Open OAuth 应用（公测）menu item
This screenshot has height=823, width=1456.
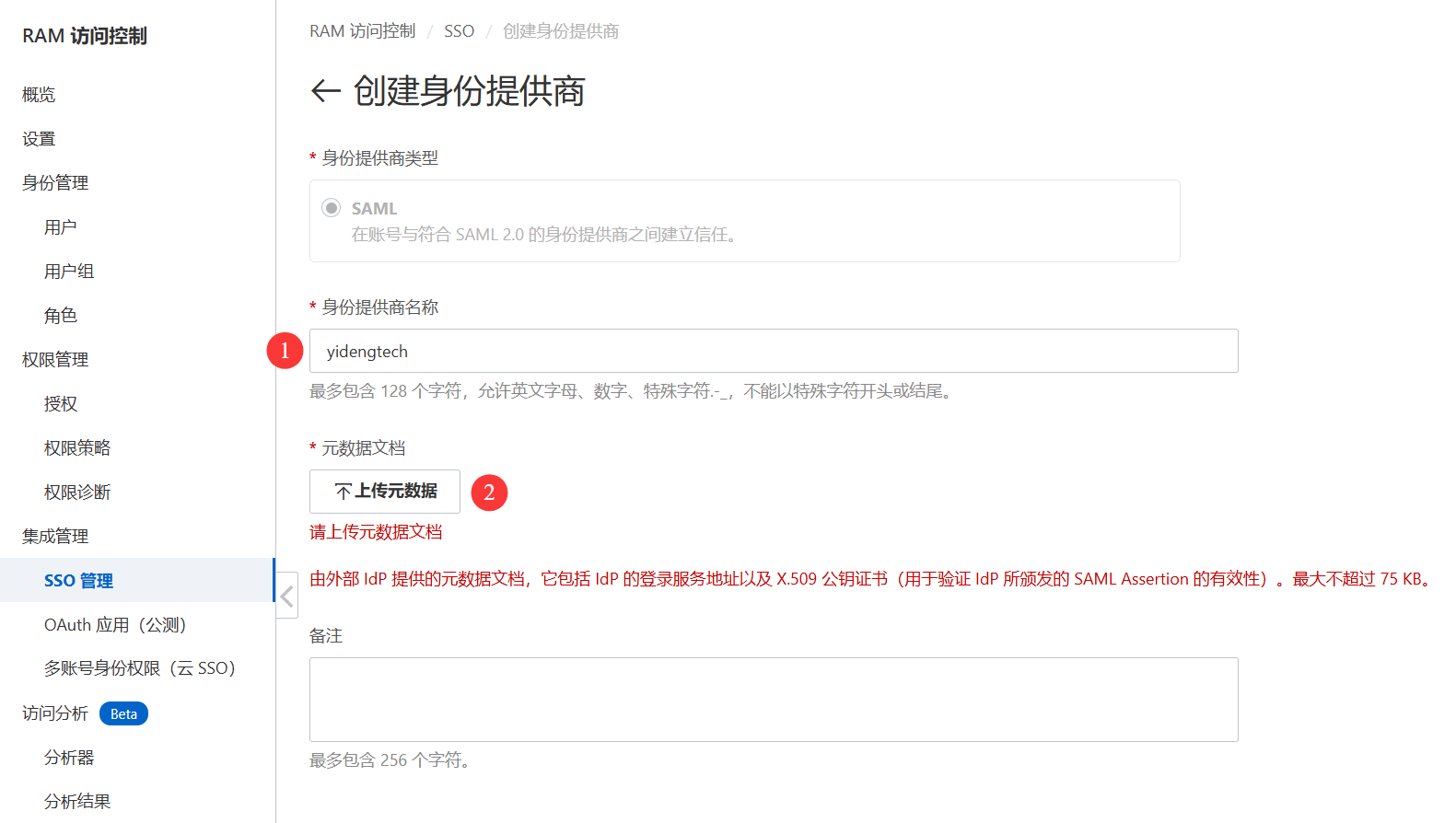[115, 625]
